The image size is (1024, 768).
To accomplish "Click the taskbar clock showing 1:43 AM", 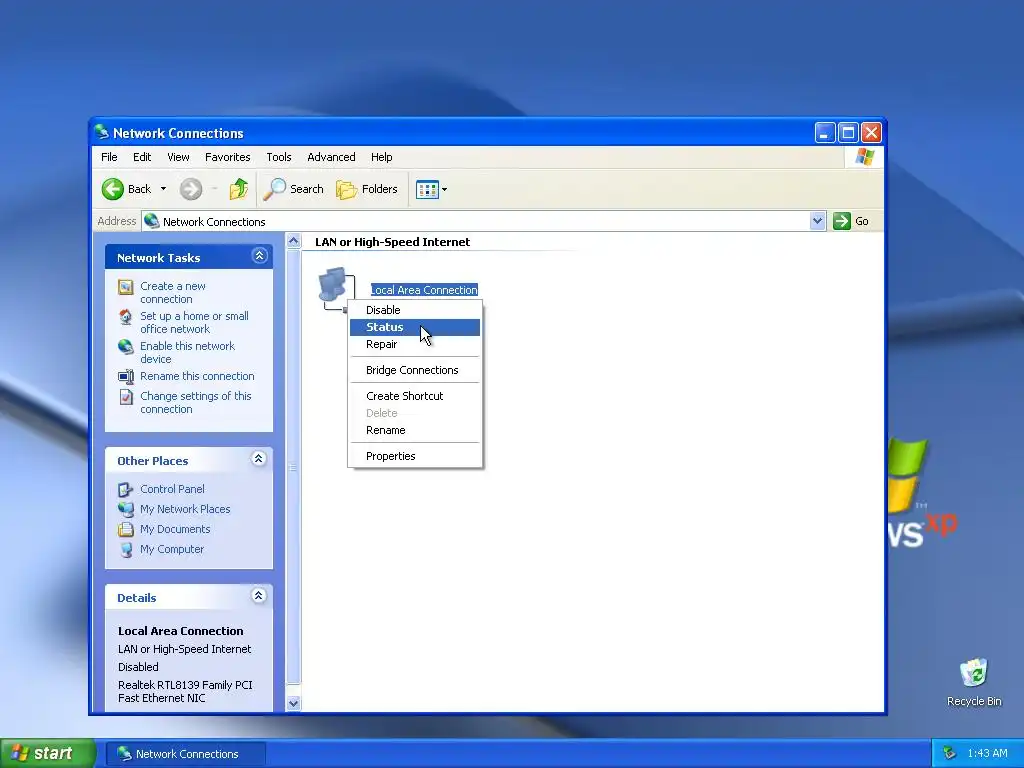I will pyautogui.click(x=987, y=754).
